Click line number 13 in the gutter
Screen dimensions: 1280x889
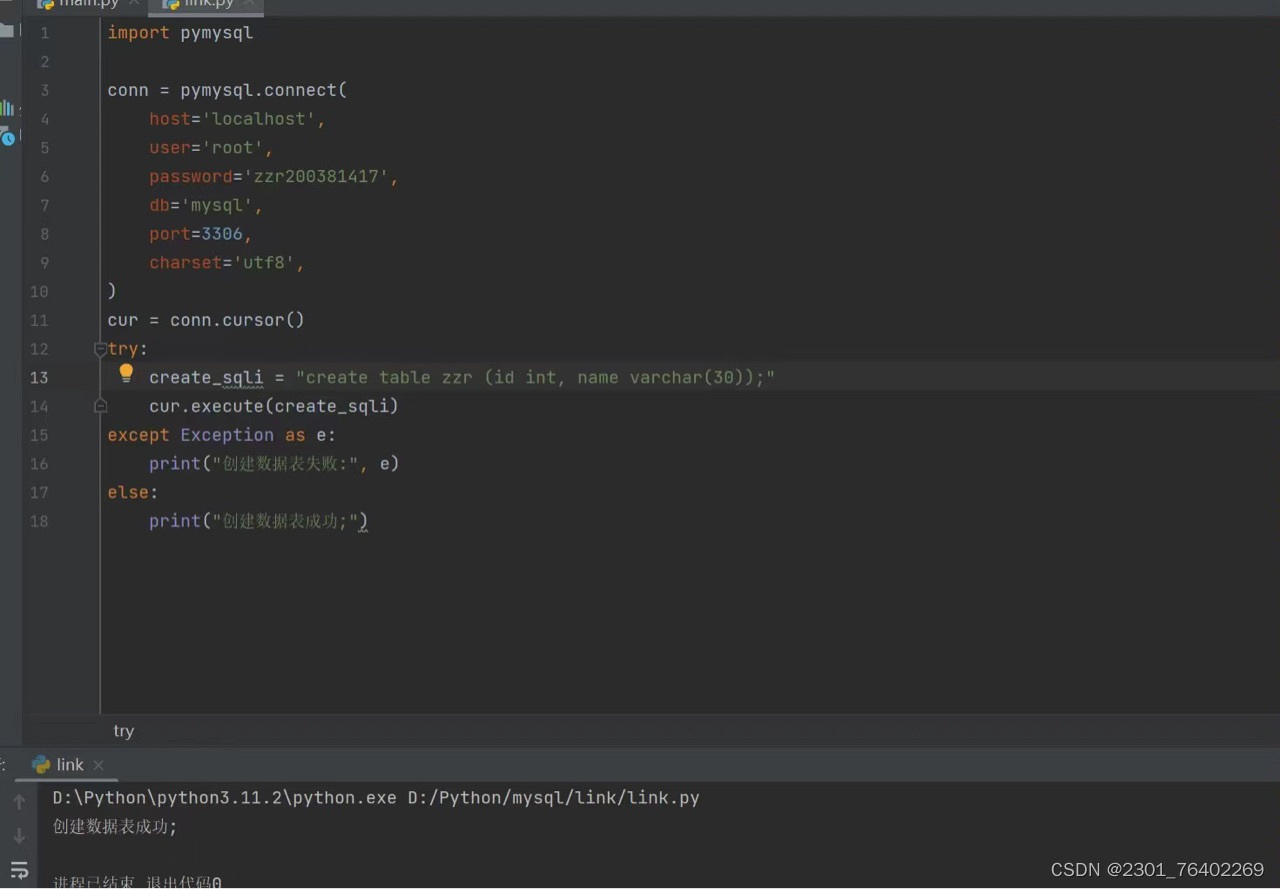(x=38, y=378)
